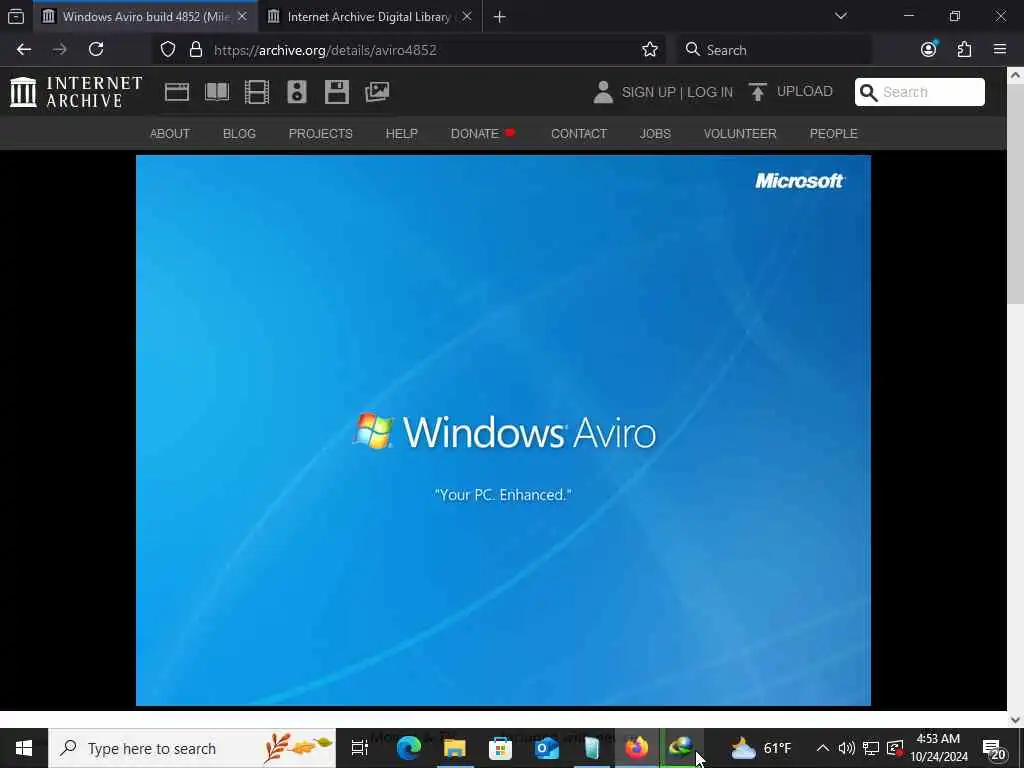Click the Upload arrow icon
This screenshot has width=1024, height=768.
click(758, 92)
